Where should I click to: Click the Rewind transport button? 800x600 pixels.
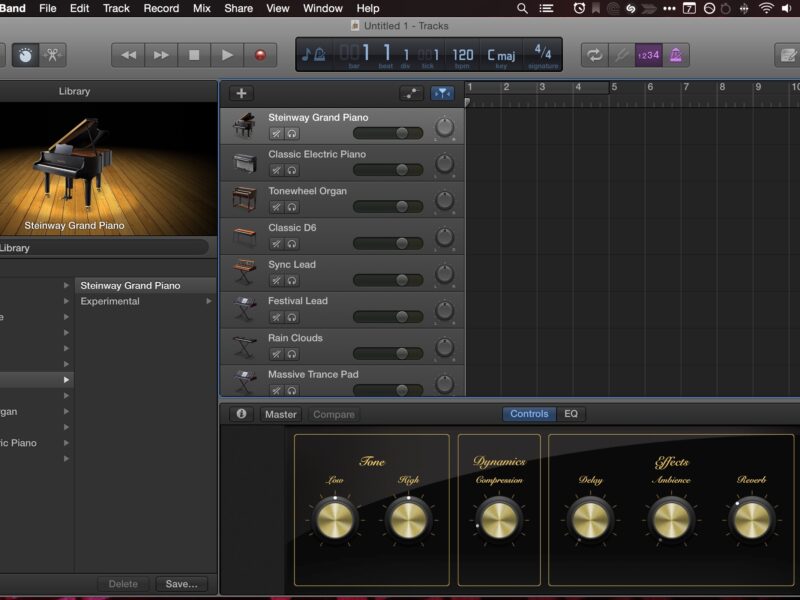coord(128,55)
